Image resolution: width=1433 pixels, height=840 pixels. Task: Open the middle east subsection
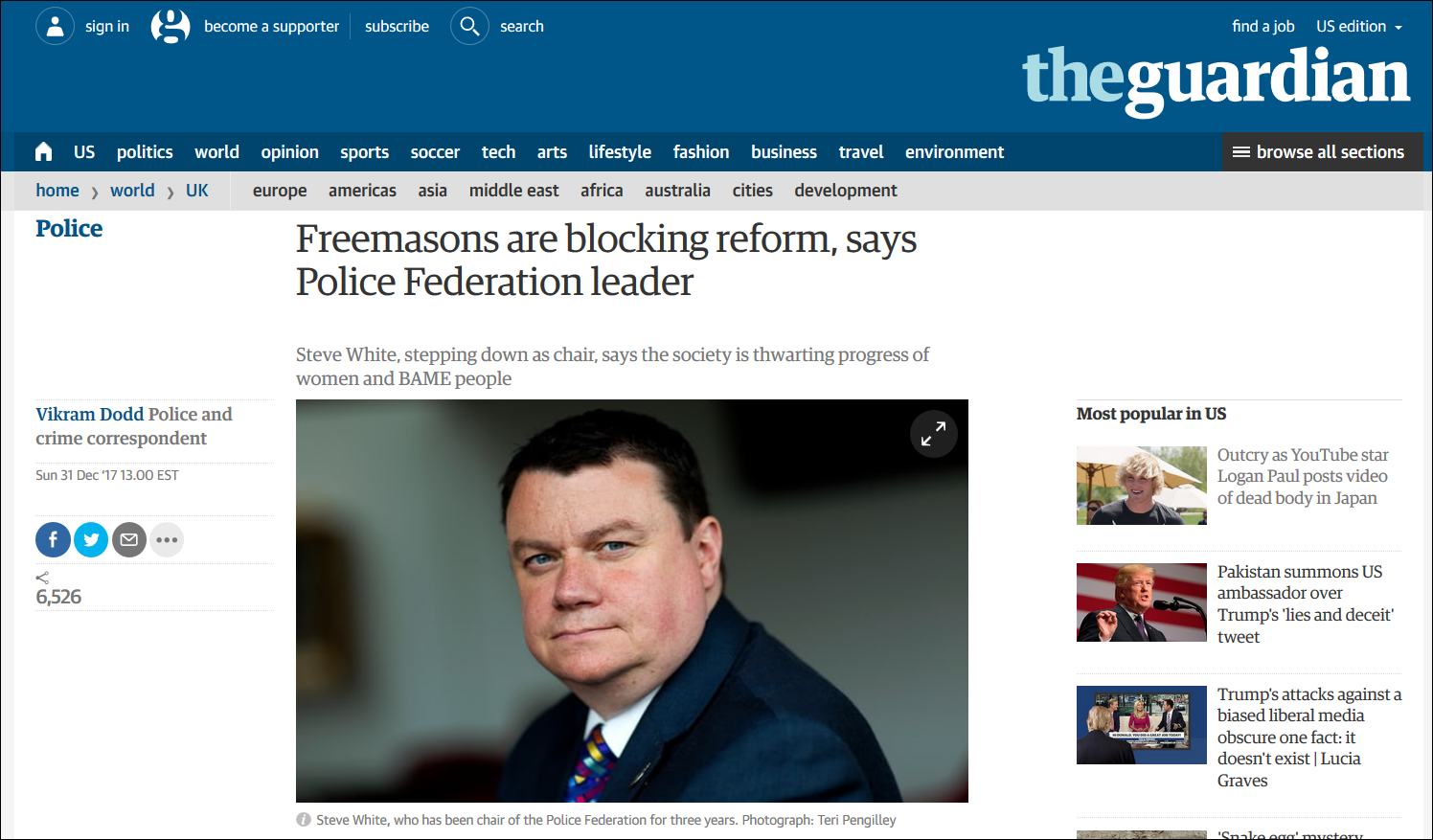pyautogui.click(x=513, y=190)
